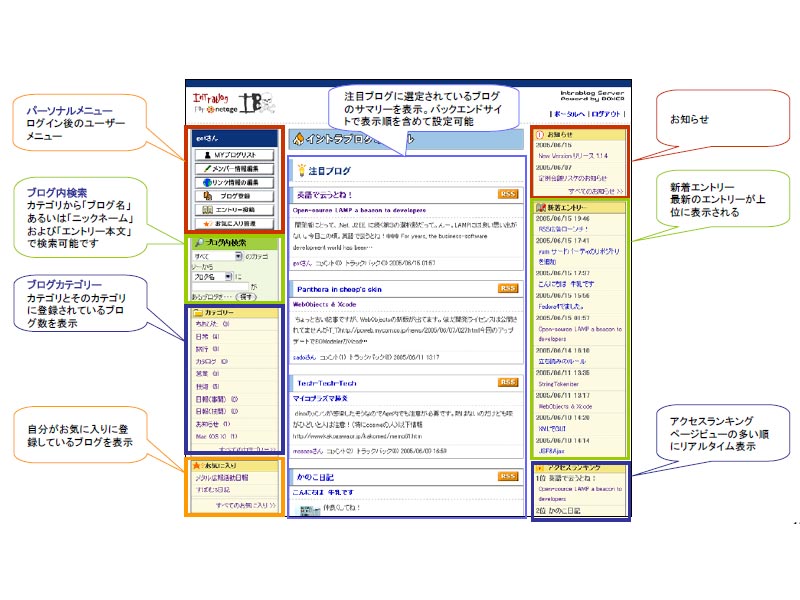Open the MYブログリスト menu button

tap(234, 155)
